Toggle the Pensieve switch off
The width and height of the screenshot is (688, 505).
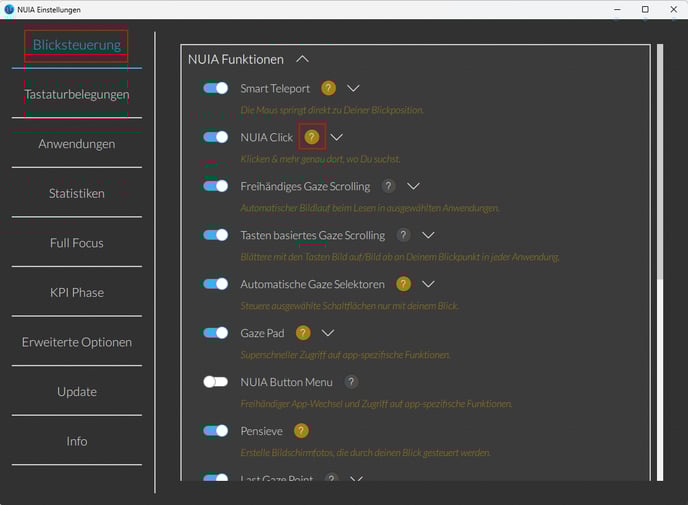(215, 431)
